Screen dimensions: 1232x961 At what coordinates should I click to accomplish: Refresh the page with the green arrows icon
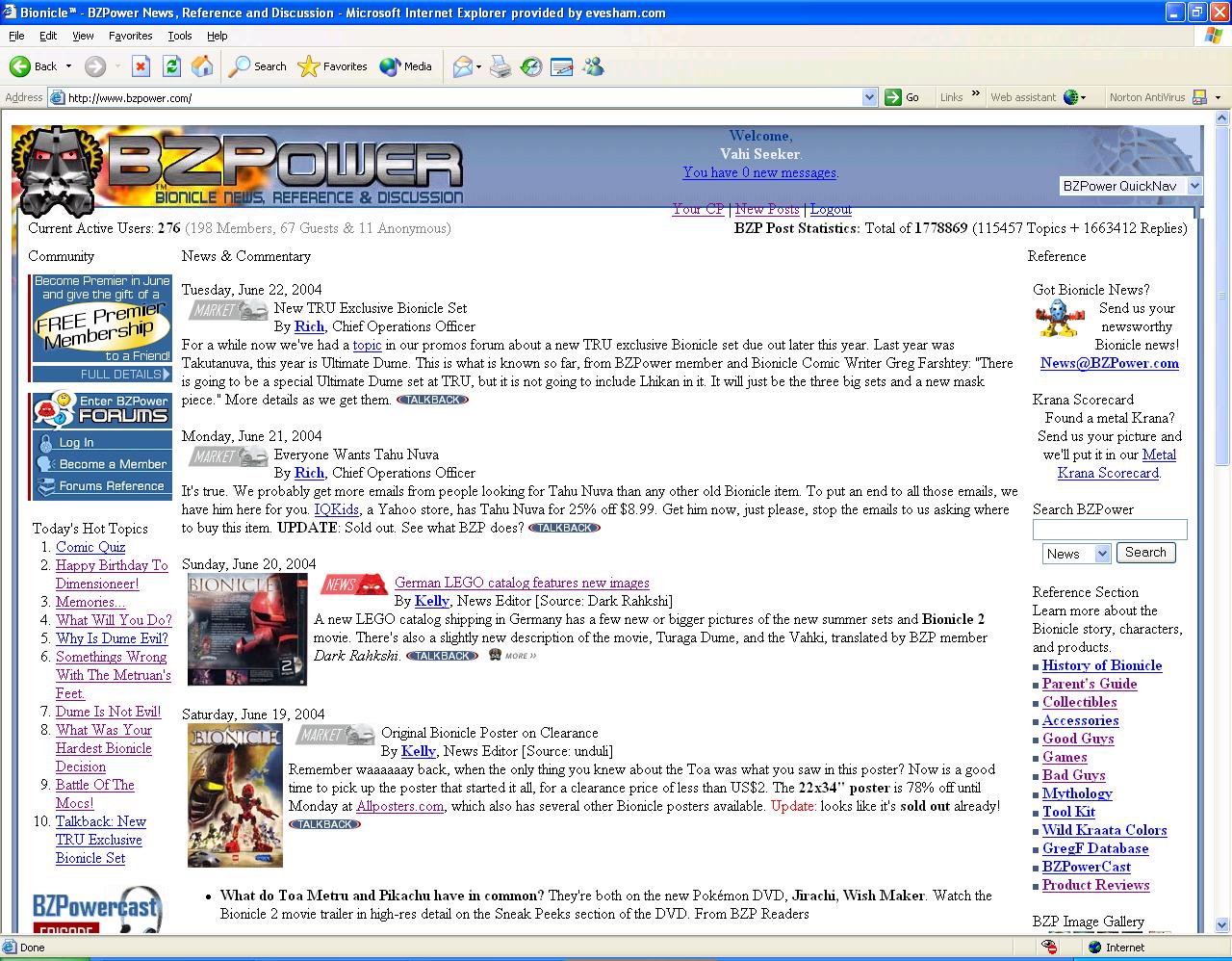pyautogui.click(x=171, y=66)
